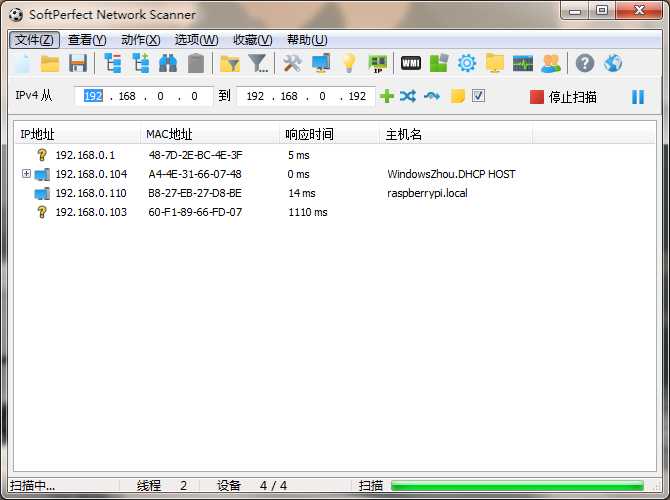Click MAC address 48-7D-2E-BC-4E-3F
This screenshot has width=670, height=500.
coord(195,155)
